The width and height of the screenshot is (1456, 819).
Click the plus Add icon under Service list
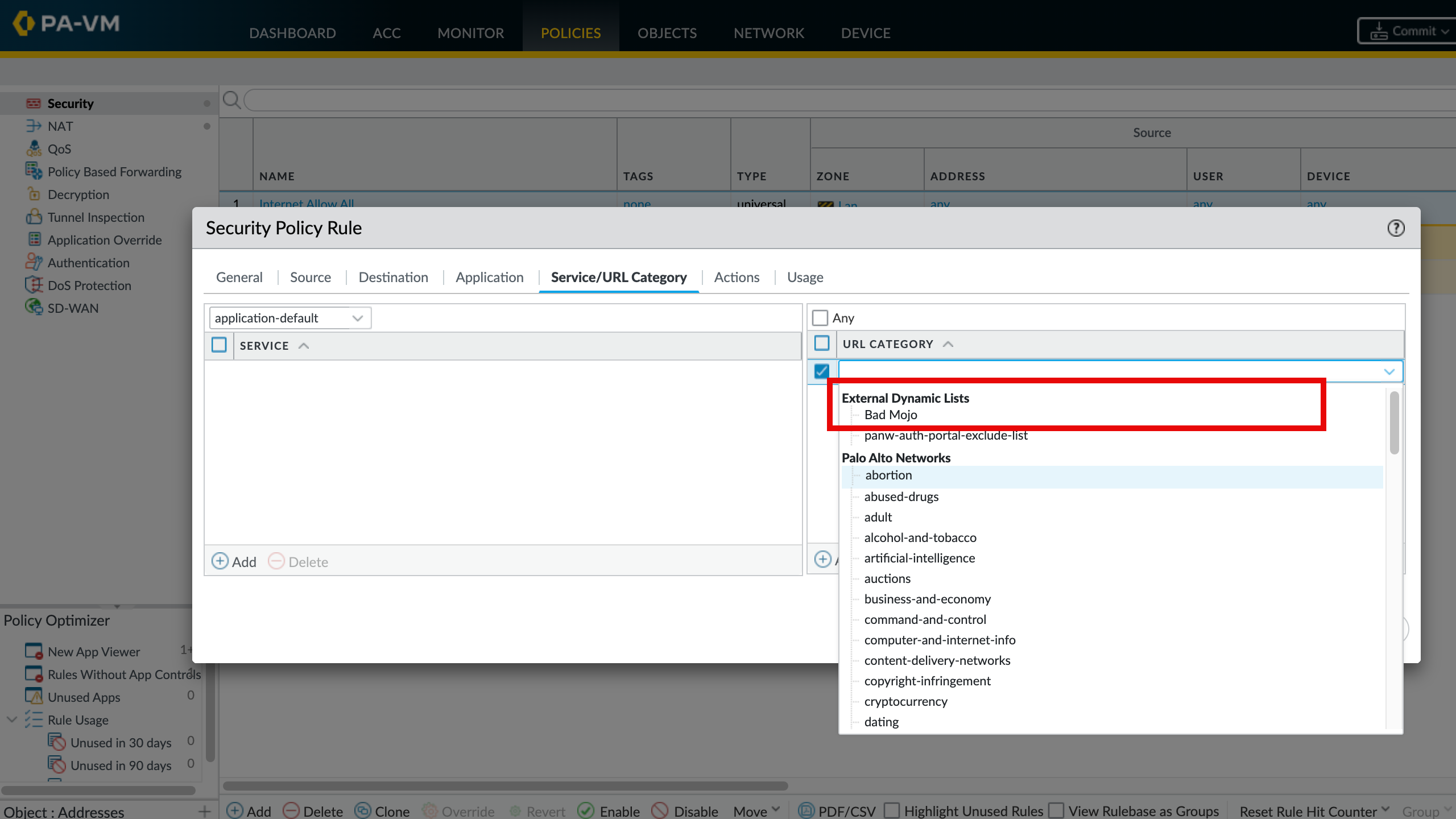[x=220, y=561]
